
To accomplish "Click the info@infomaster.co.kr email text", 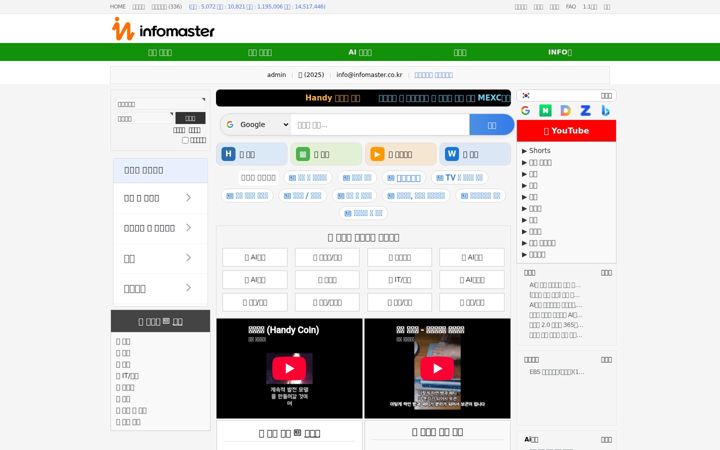I will (x=369, y=75).
